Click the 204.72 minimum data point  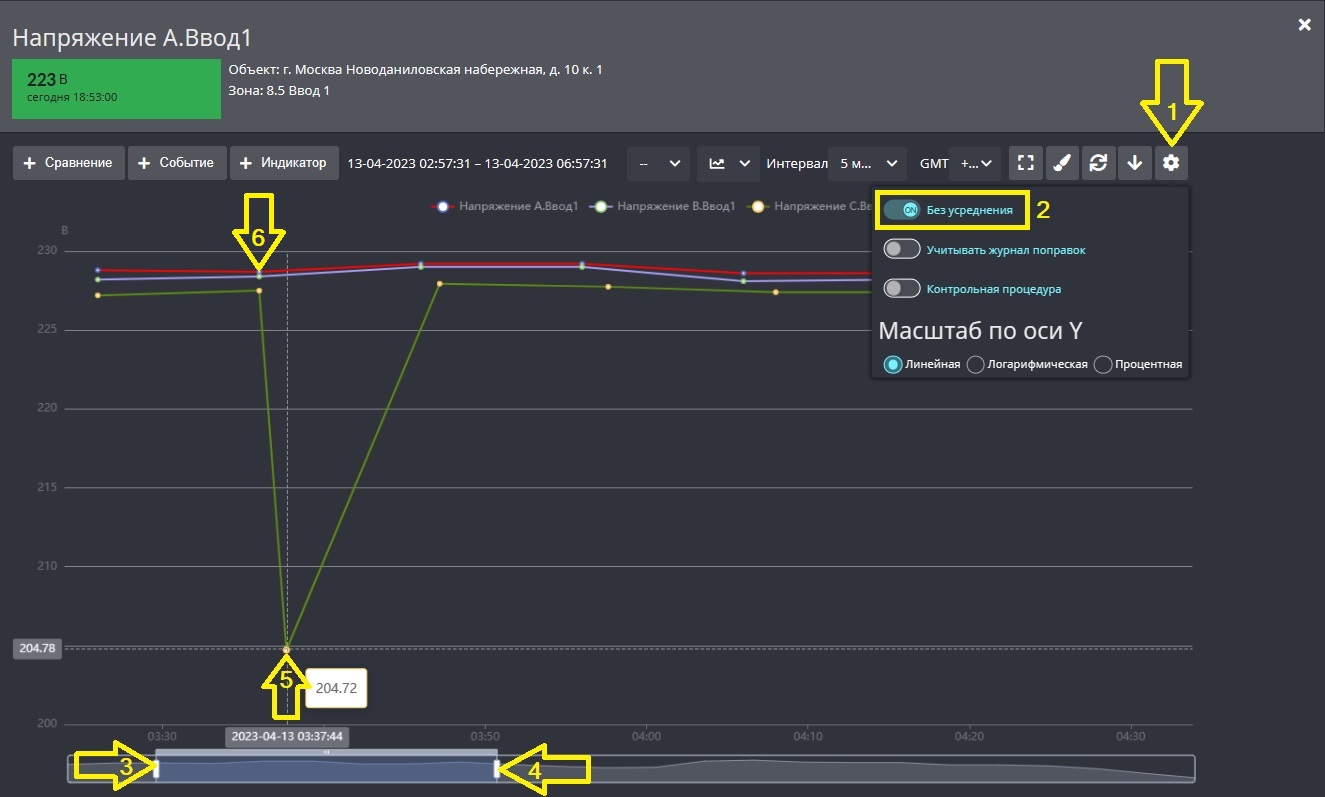[286, 650]
